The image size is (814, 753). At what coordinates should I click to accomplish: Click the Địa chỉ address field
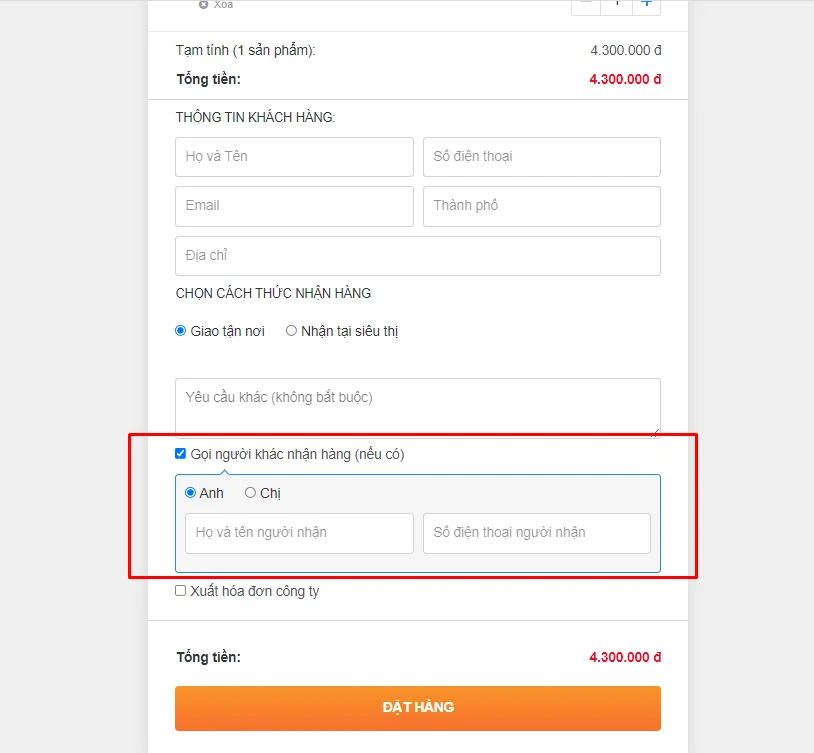417,256
